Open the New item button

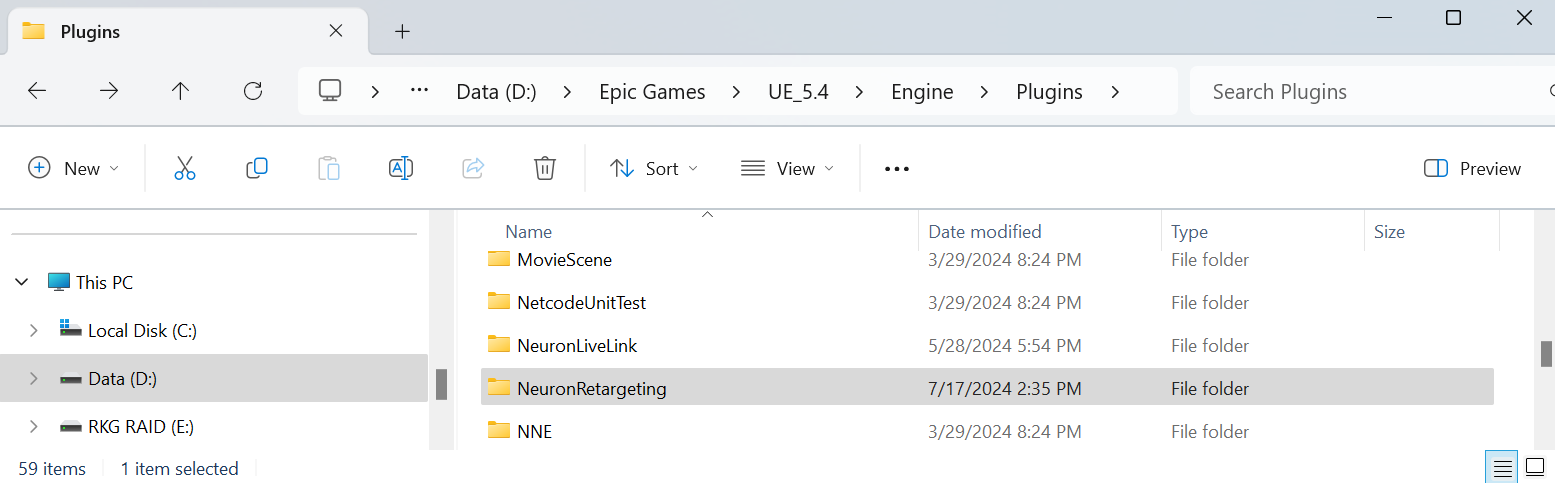[x=73, y=168]
